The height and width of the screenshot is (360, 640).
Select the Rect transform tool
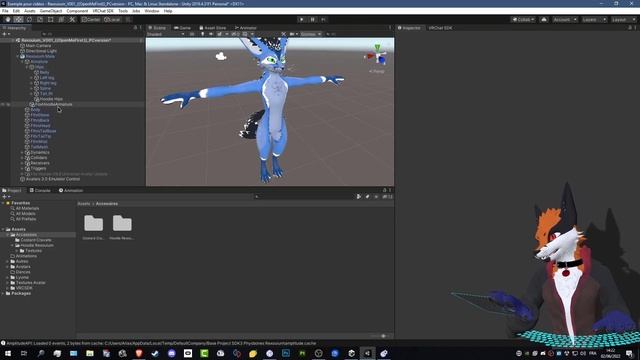[51, 19]
